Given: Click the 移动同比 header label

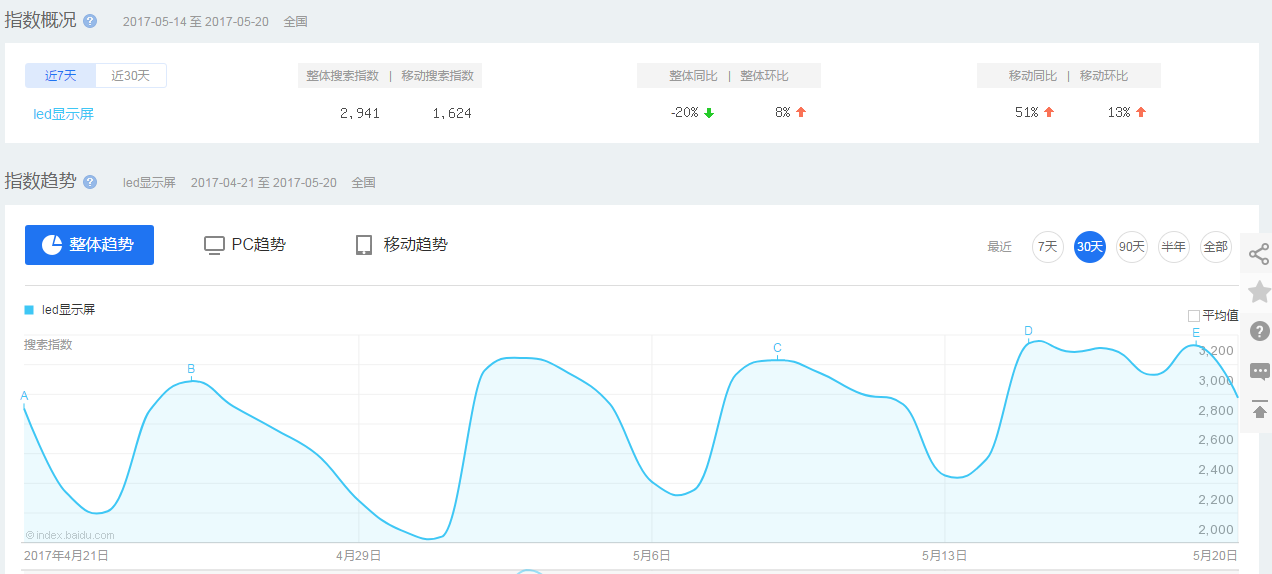Looking at the screenshot, I should (1033, 76).
